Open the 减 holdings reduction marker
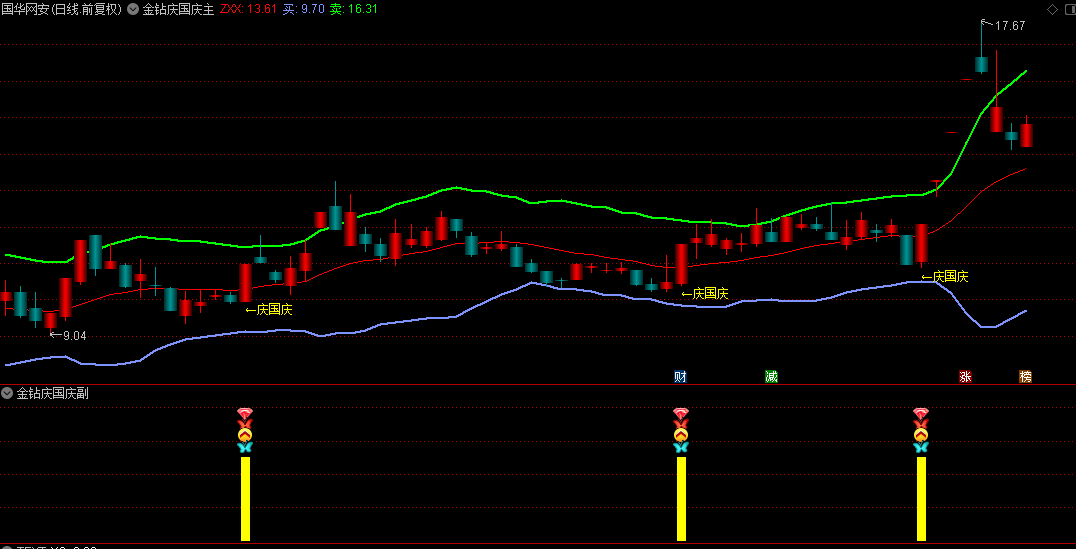Screen dimensions: 1076x549 coord(771,376)
